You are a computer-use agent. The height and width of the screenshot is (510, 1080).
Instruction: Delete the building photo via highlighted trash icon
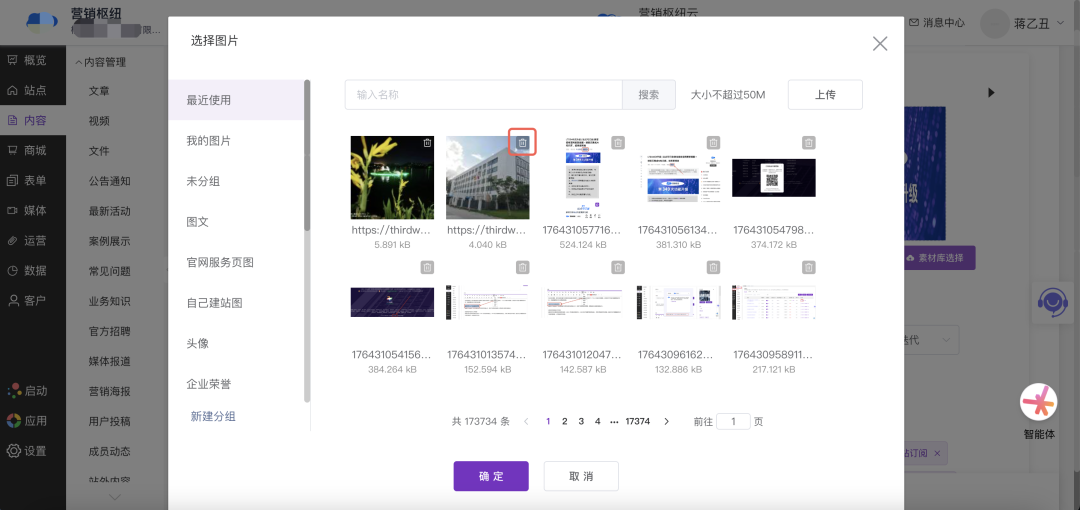522,143
